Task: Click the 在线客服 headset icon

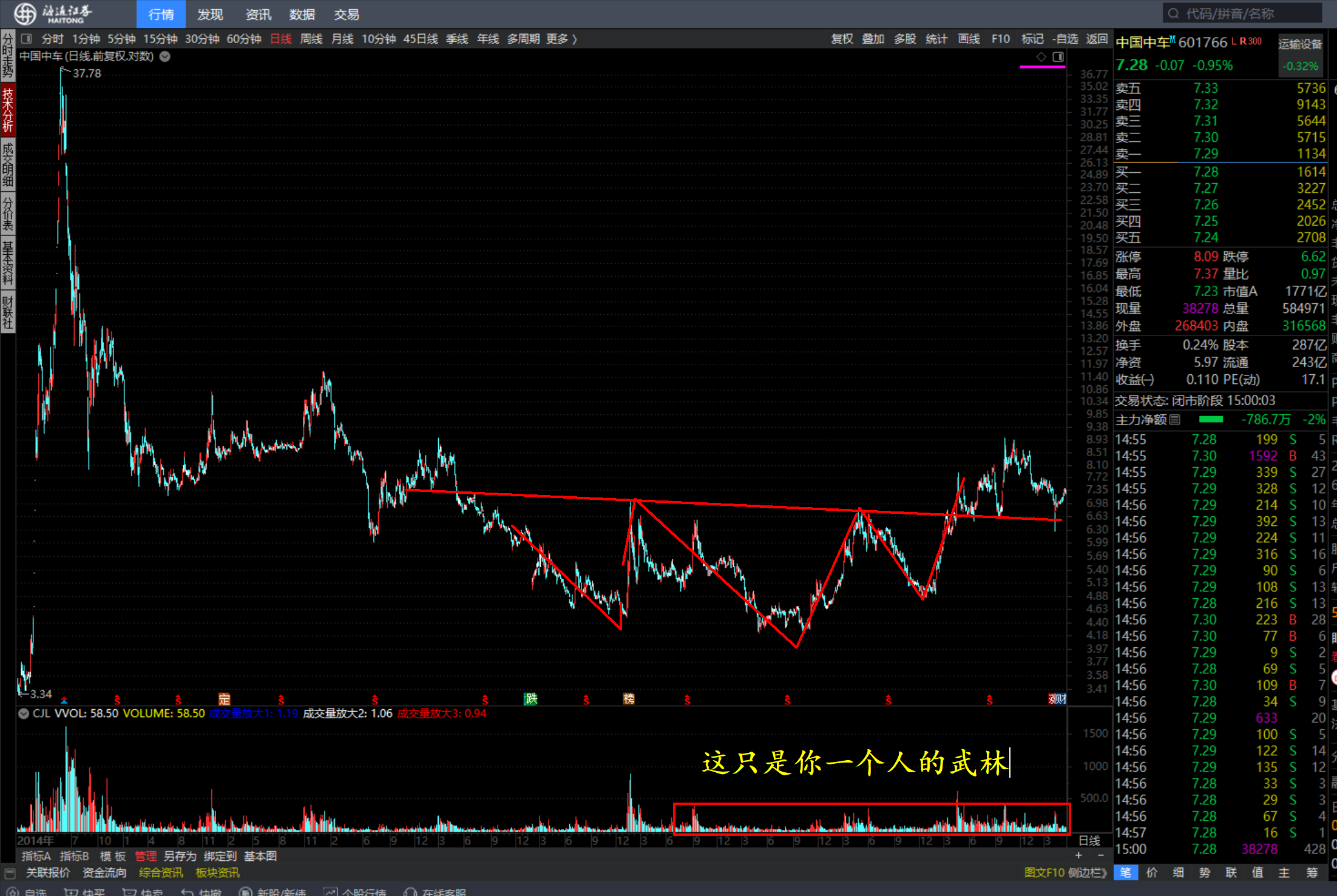Action: point(411,892)
